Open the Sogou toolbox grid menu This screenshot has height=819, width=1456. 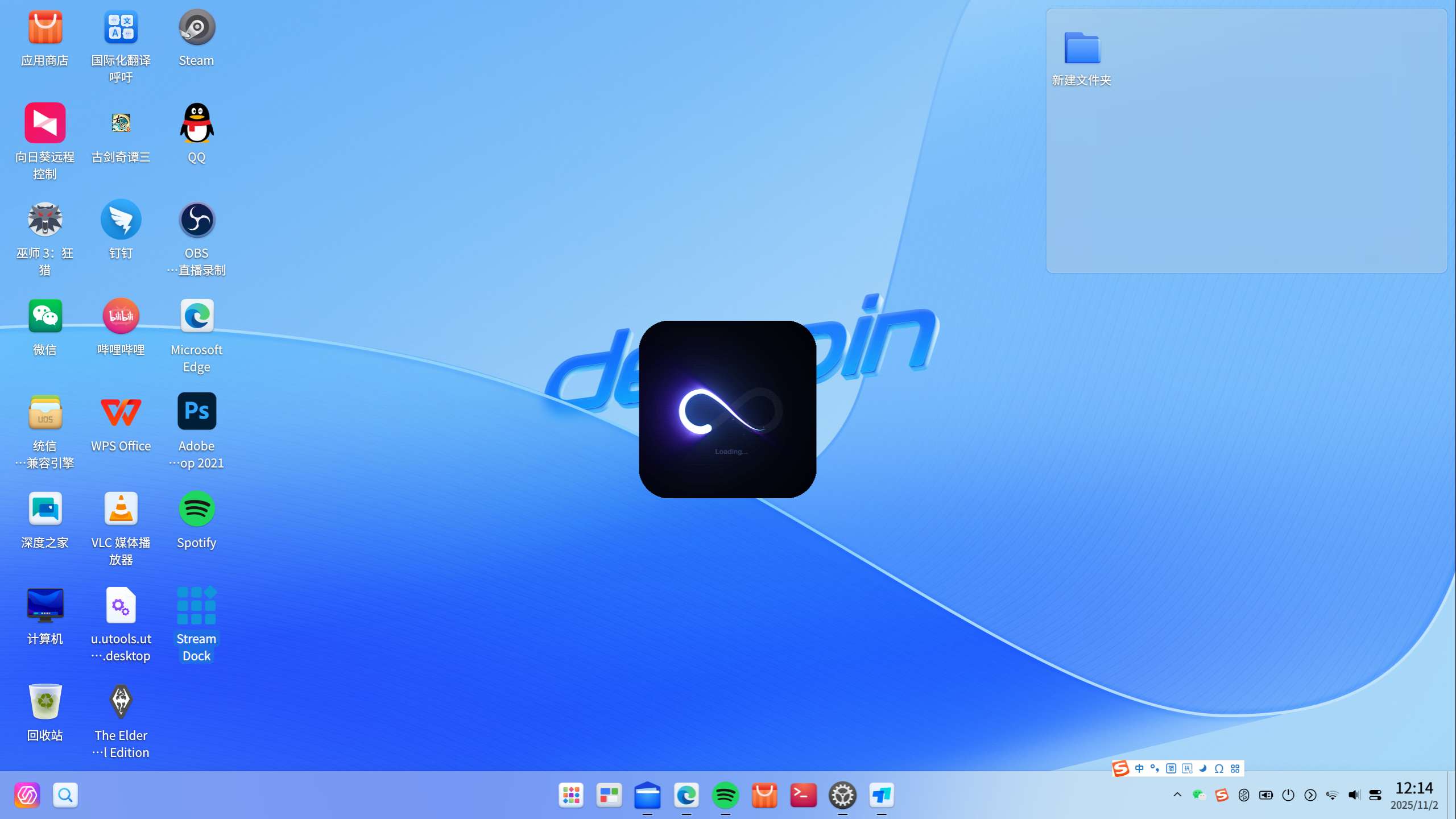pyautogui.click(x=1235, y=768)
